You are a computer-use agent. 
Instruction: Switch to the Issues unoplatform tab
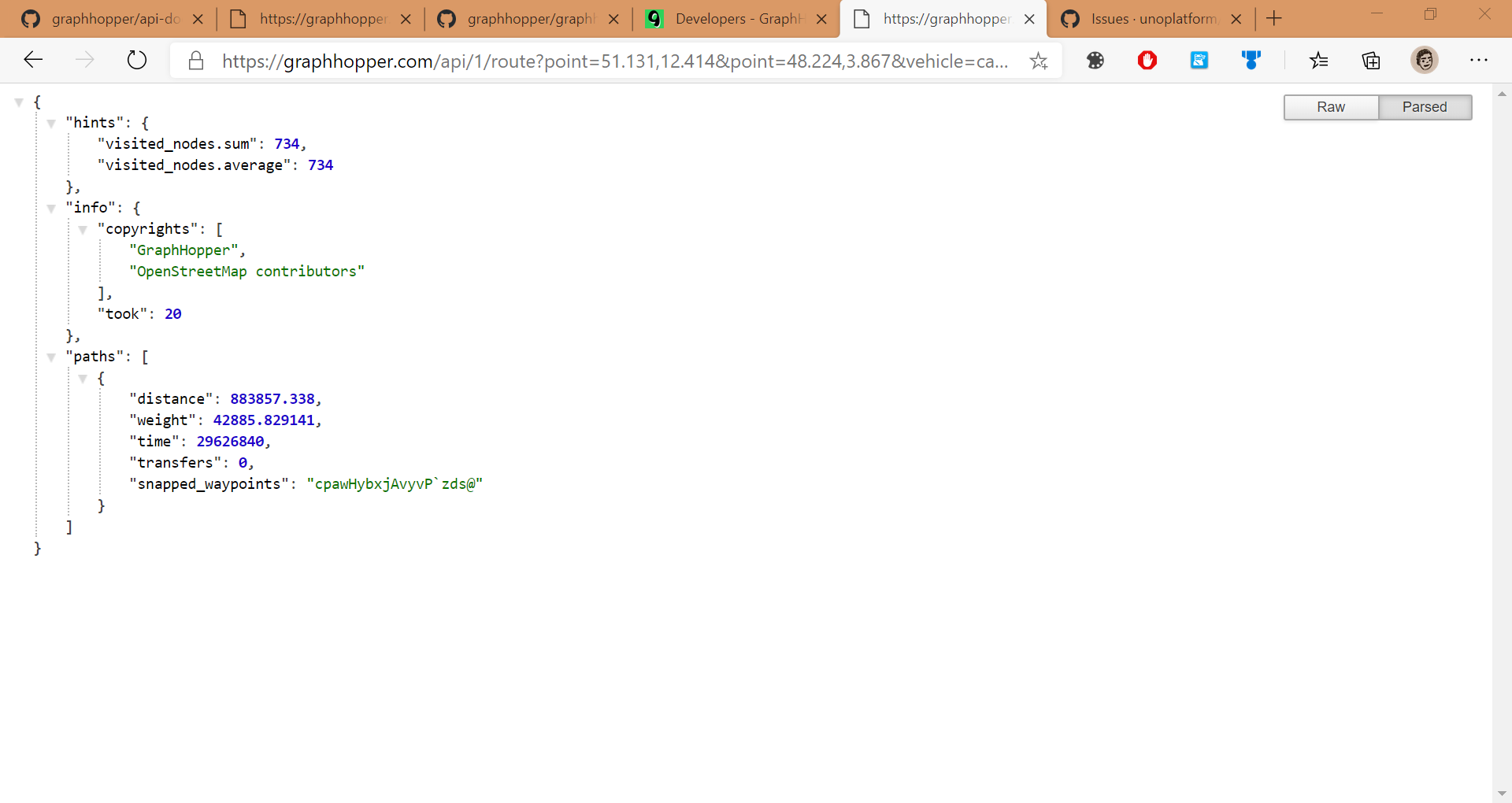coord(1150,19)
